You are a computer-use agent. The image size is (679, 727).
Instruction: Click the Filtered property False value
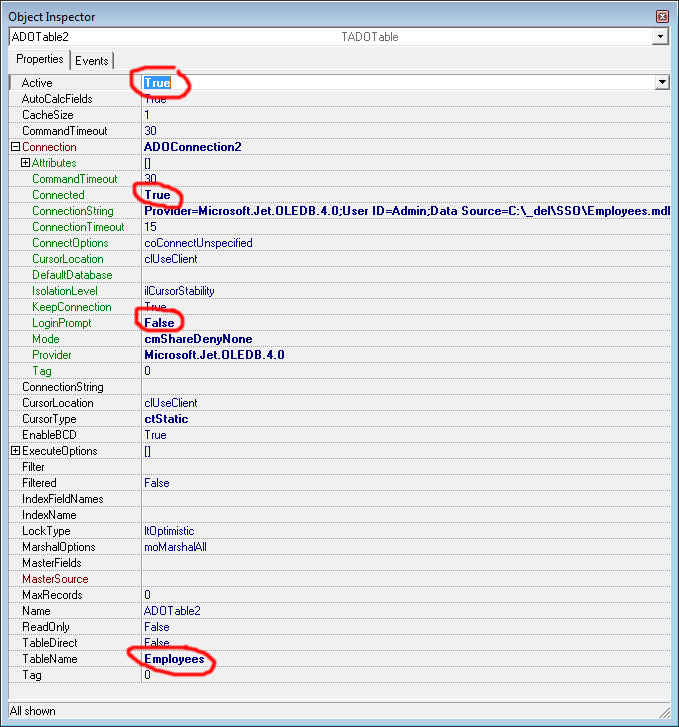(157, 483)
